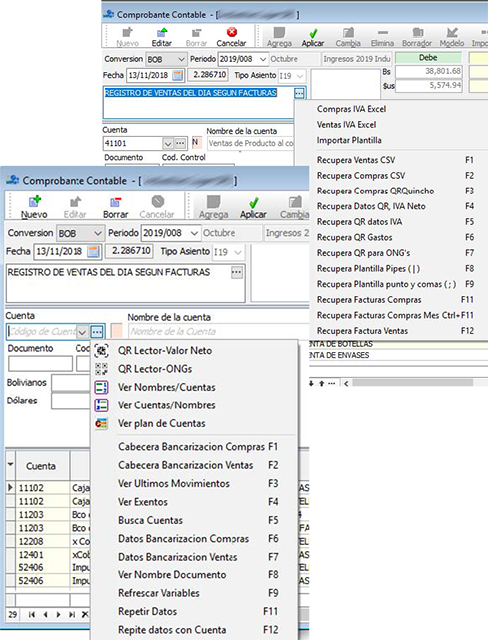Go to next record navigation arrow
This screenshot has height=640, width=488.
click(58, 614)
